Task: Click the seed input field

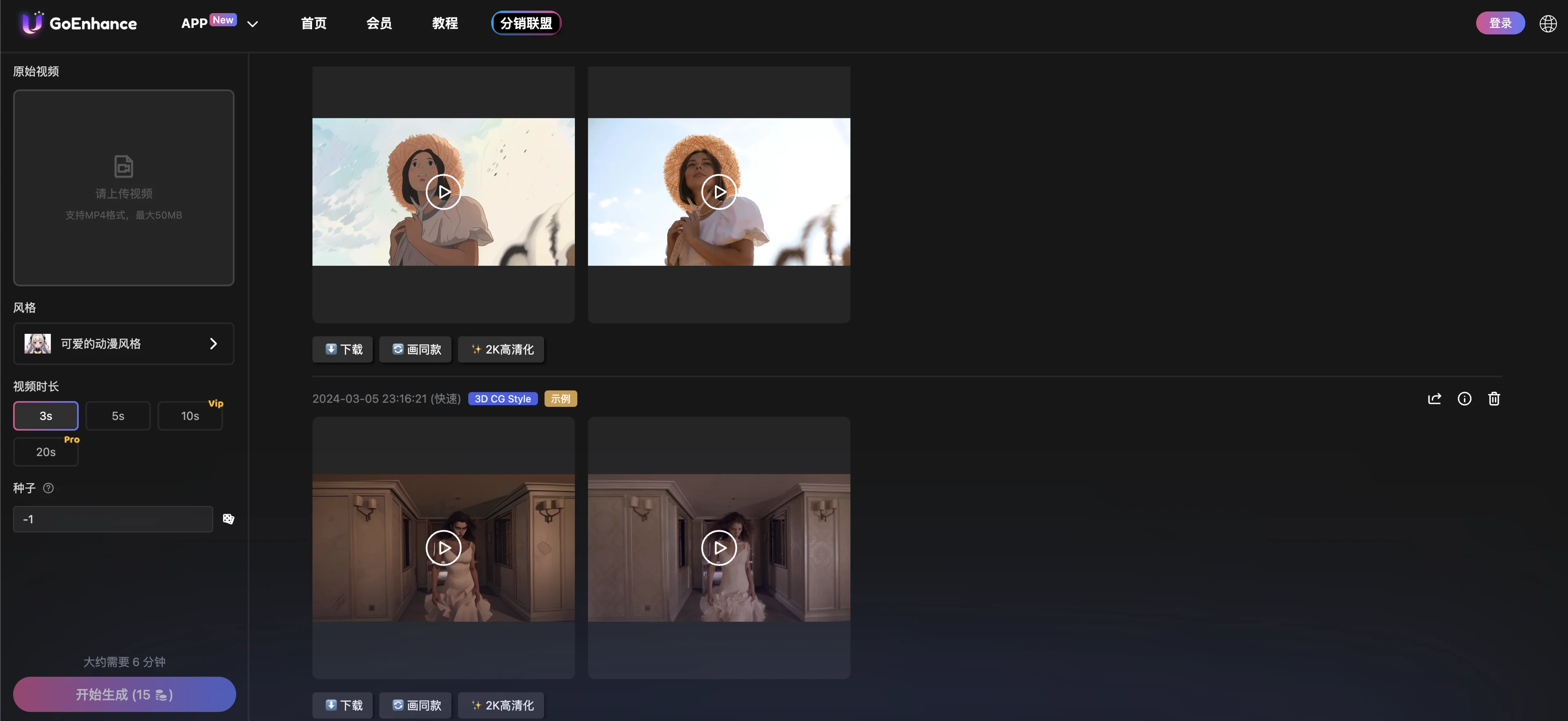Action: [x=113, y=520]
